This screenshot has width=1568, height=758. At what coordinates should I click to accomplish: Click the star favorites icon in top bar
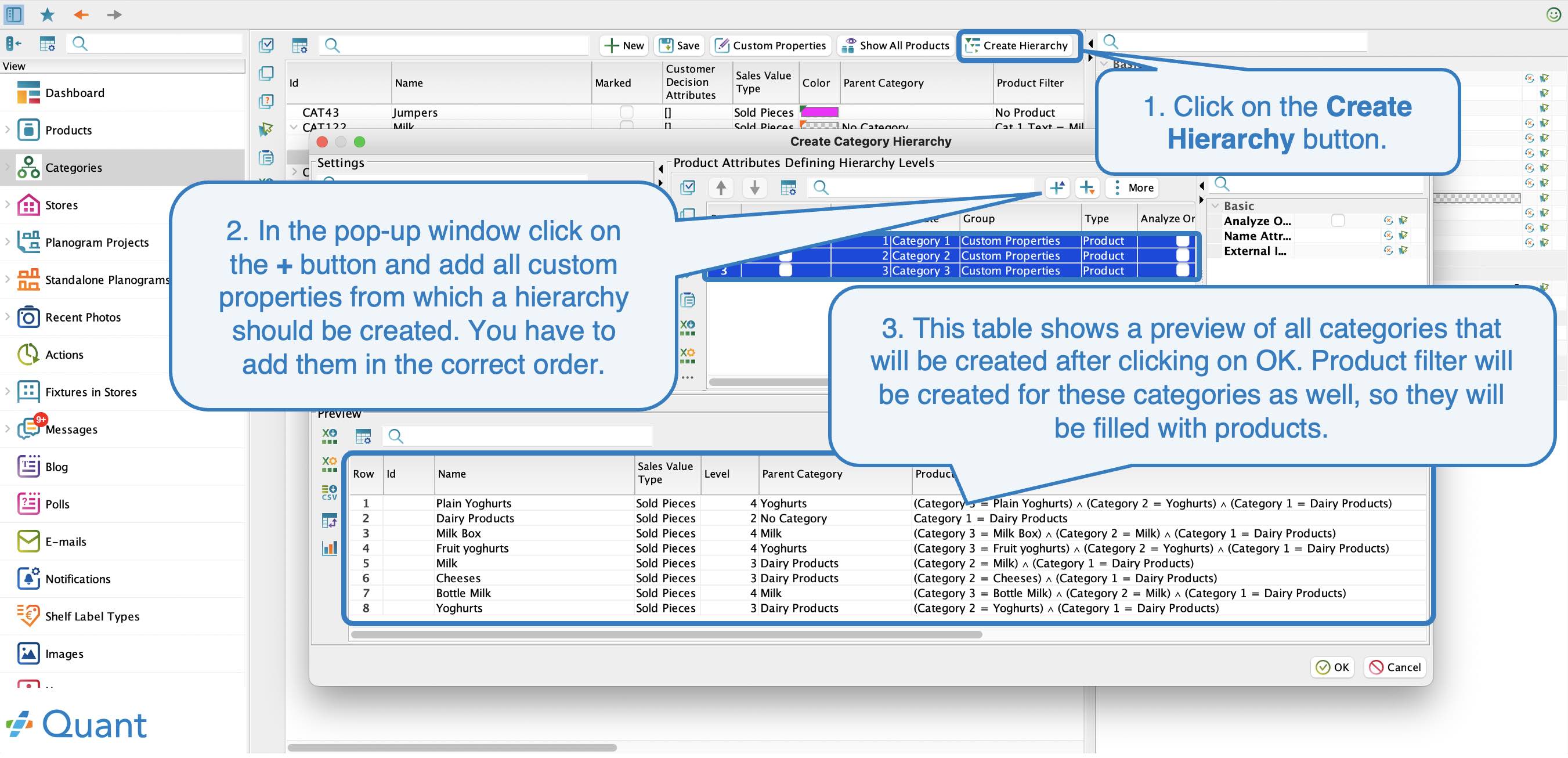(47, 14)
